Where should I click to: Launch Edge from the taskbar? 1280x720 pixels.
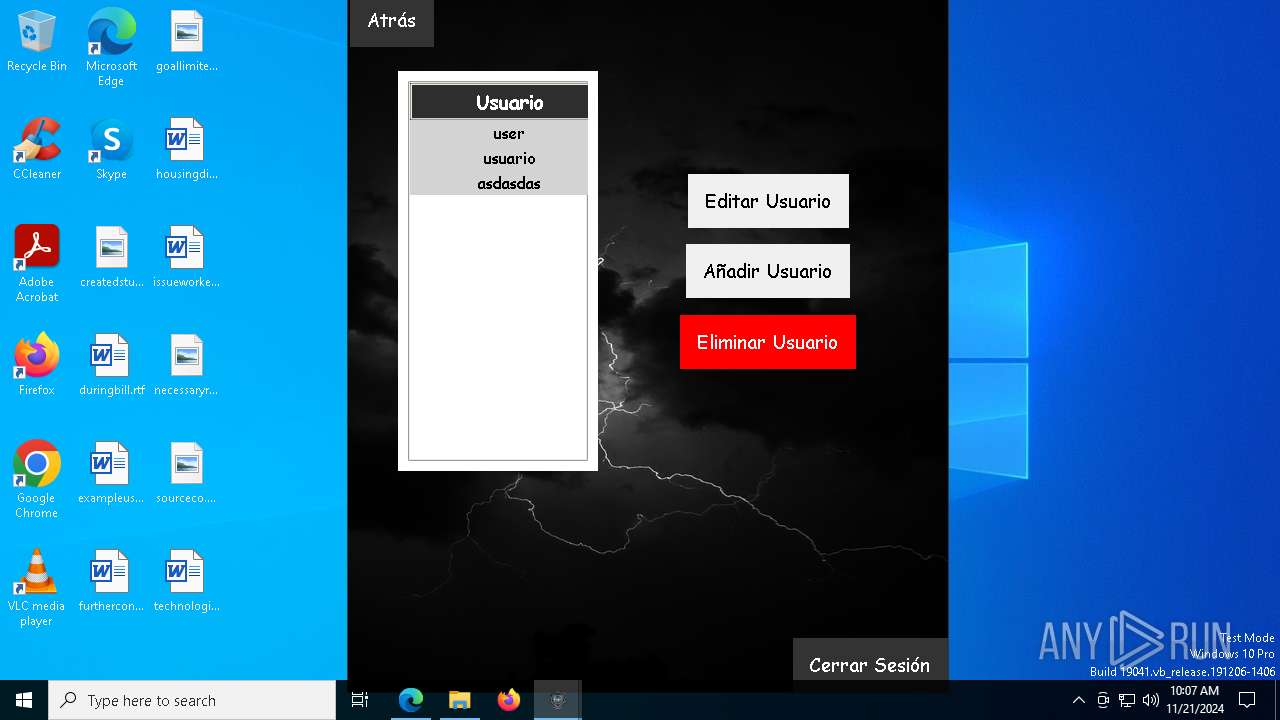click(411, 700)
